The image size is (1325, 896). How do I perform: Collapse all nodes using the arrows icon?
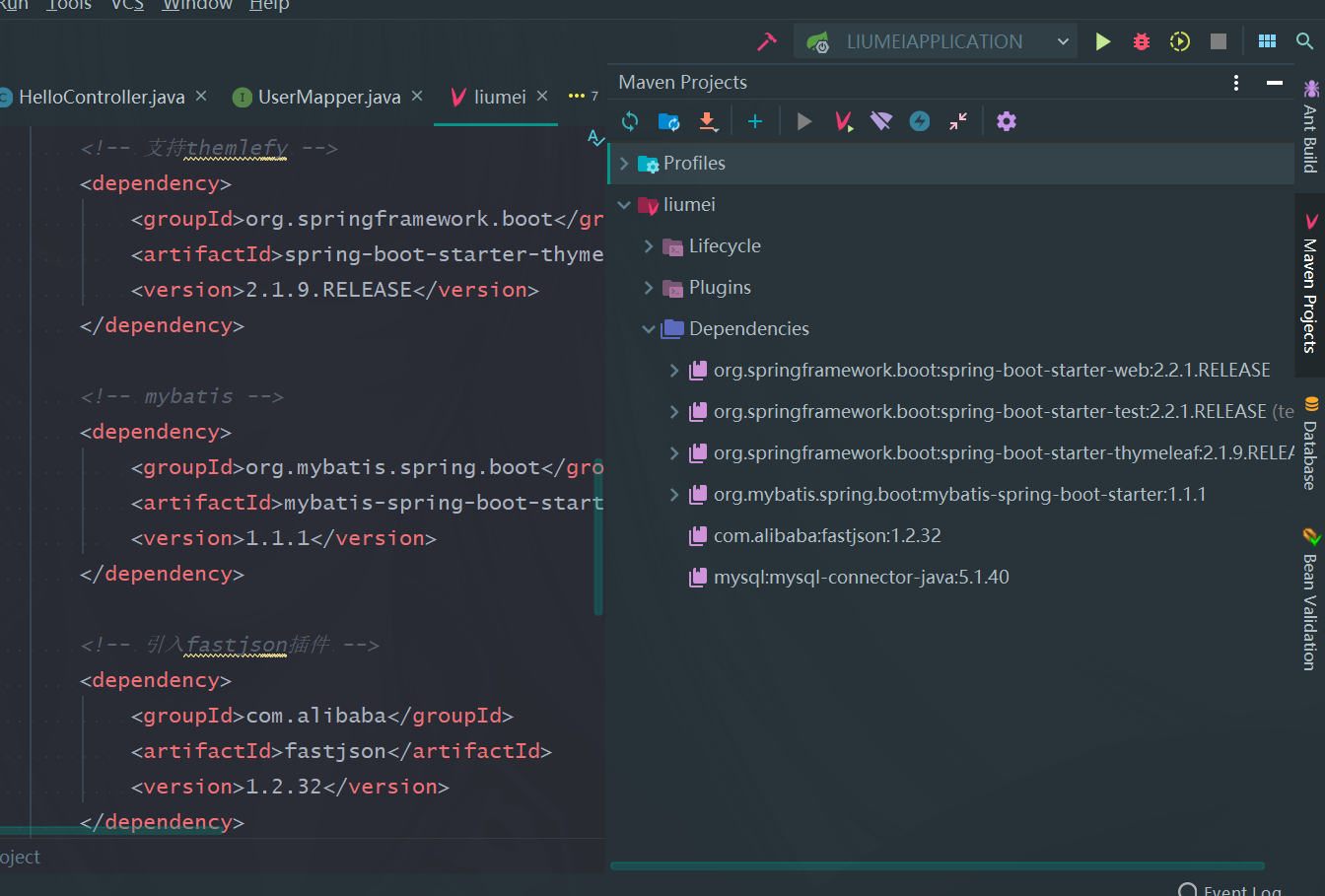tap(957, 121)
